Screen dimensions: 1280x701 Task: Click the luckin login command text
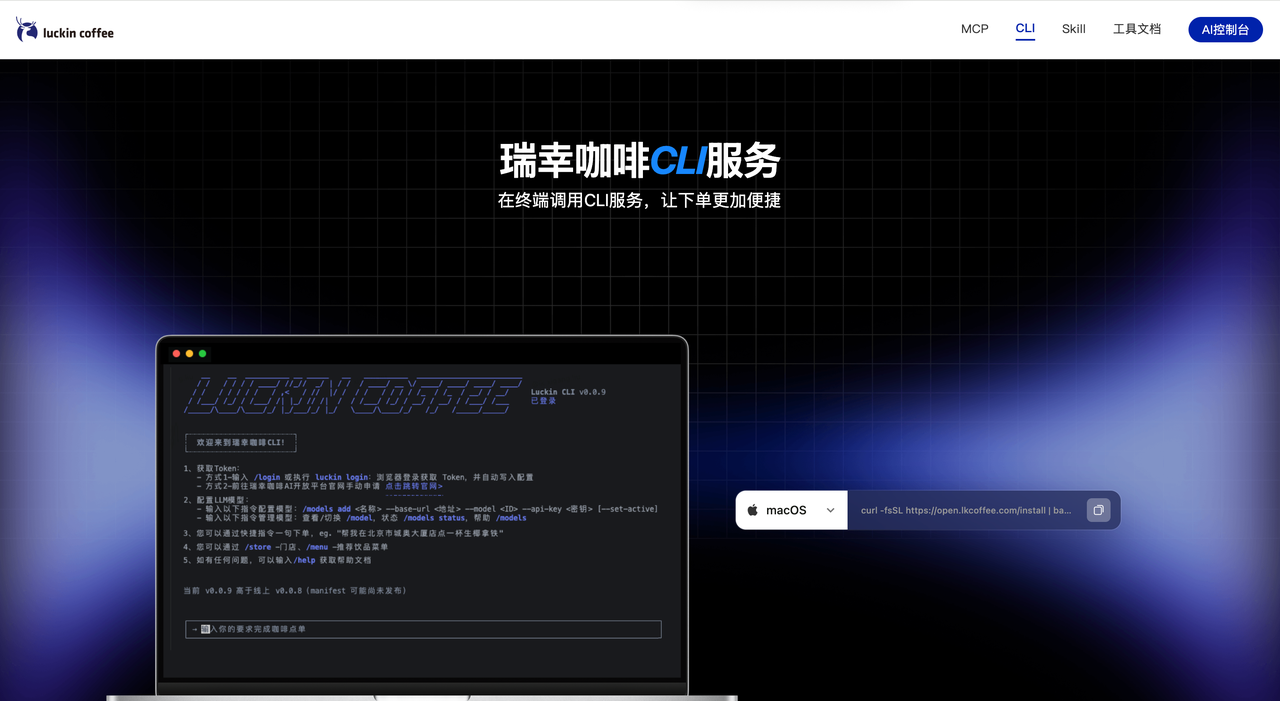tap(341, 477)
